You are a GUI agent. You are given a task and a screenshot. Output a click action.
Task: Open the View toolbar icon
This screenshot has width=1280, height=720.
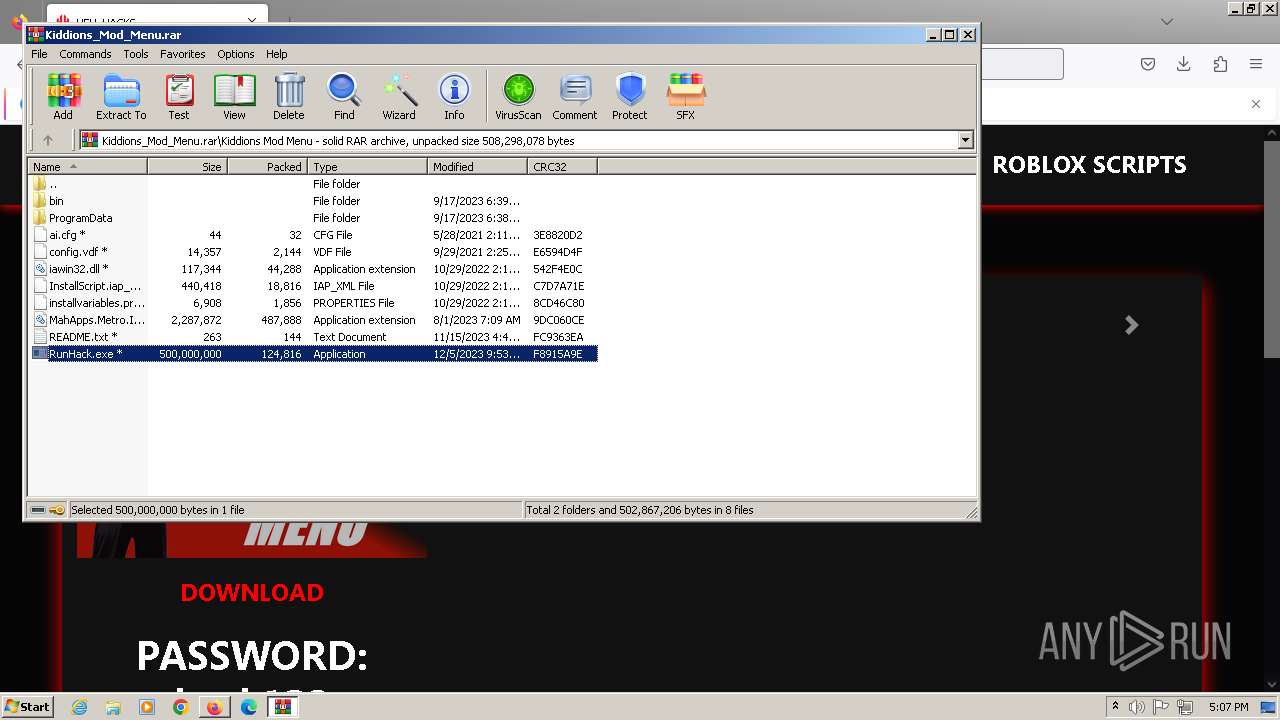234,97
